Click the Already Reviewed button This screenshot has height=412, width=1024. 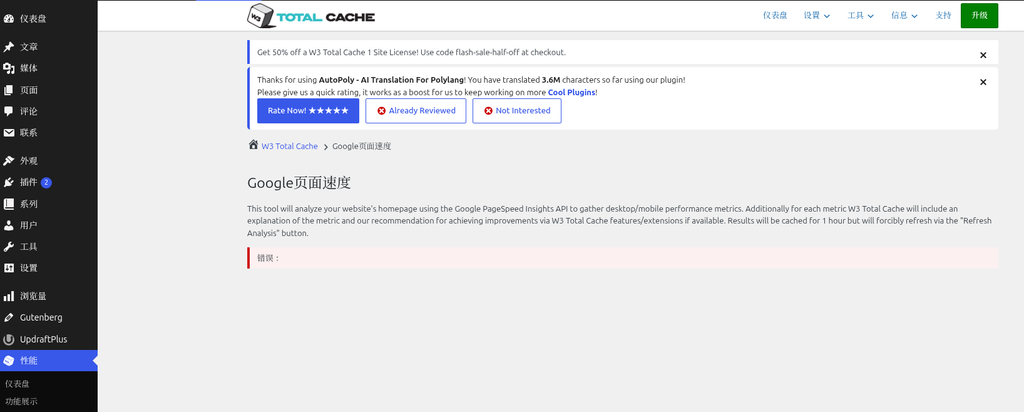coord(415,111)
